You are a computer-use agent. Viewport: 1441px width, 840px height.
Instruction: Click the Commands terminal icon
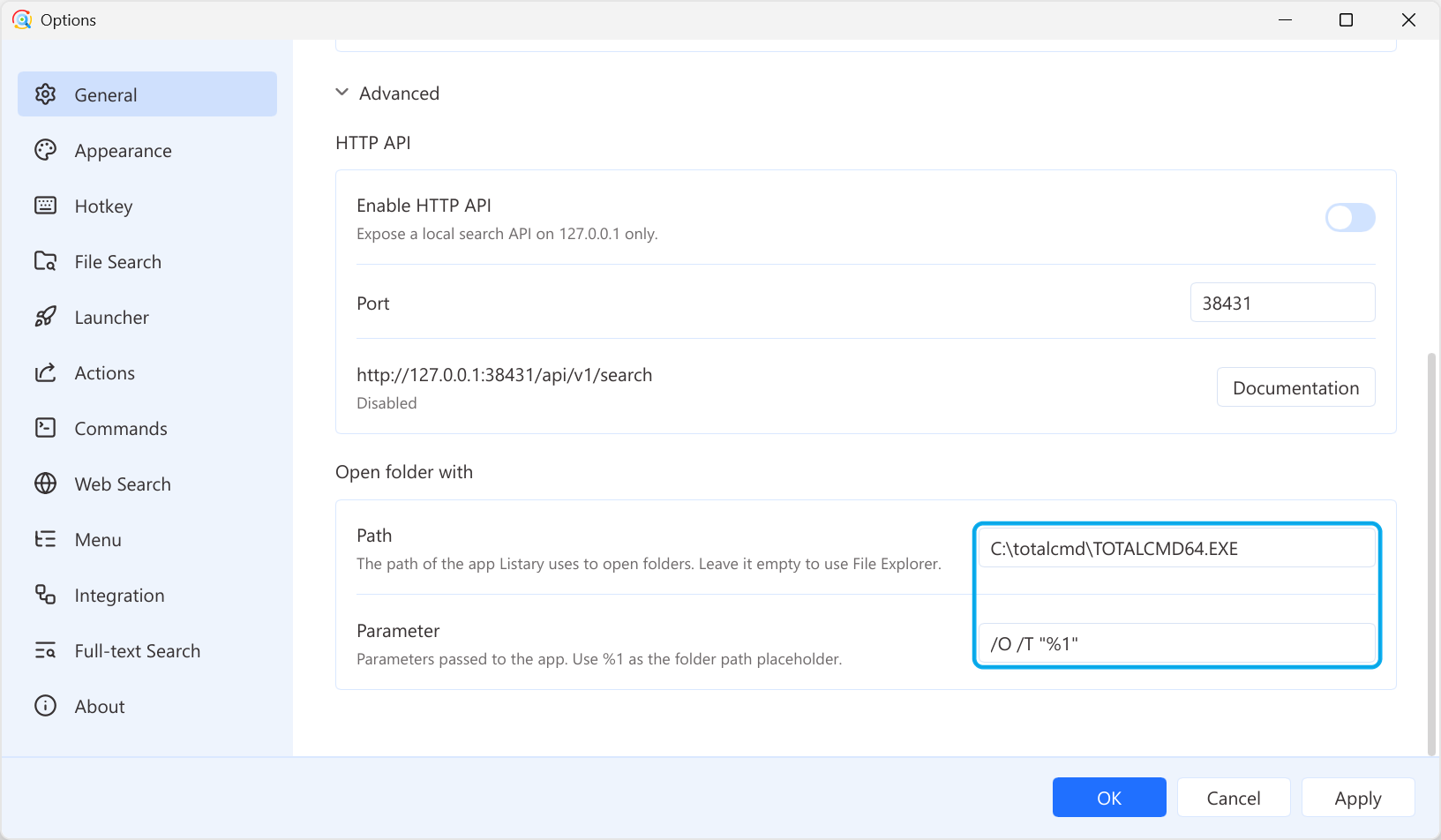coord(45,428)
